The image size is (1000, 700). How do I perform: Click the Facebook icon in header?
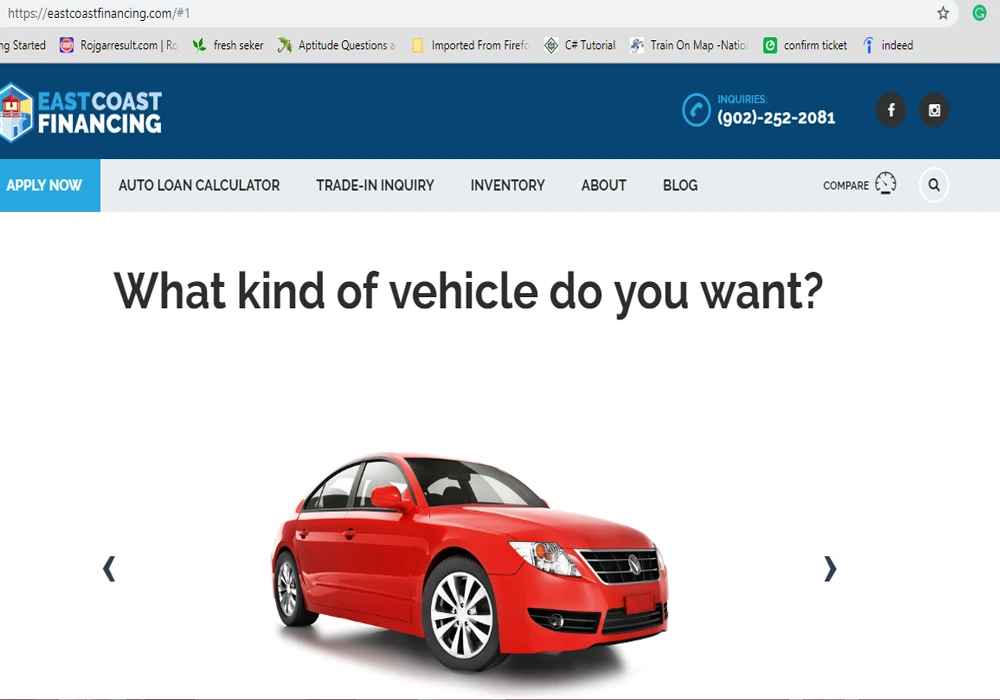891,110
